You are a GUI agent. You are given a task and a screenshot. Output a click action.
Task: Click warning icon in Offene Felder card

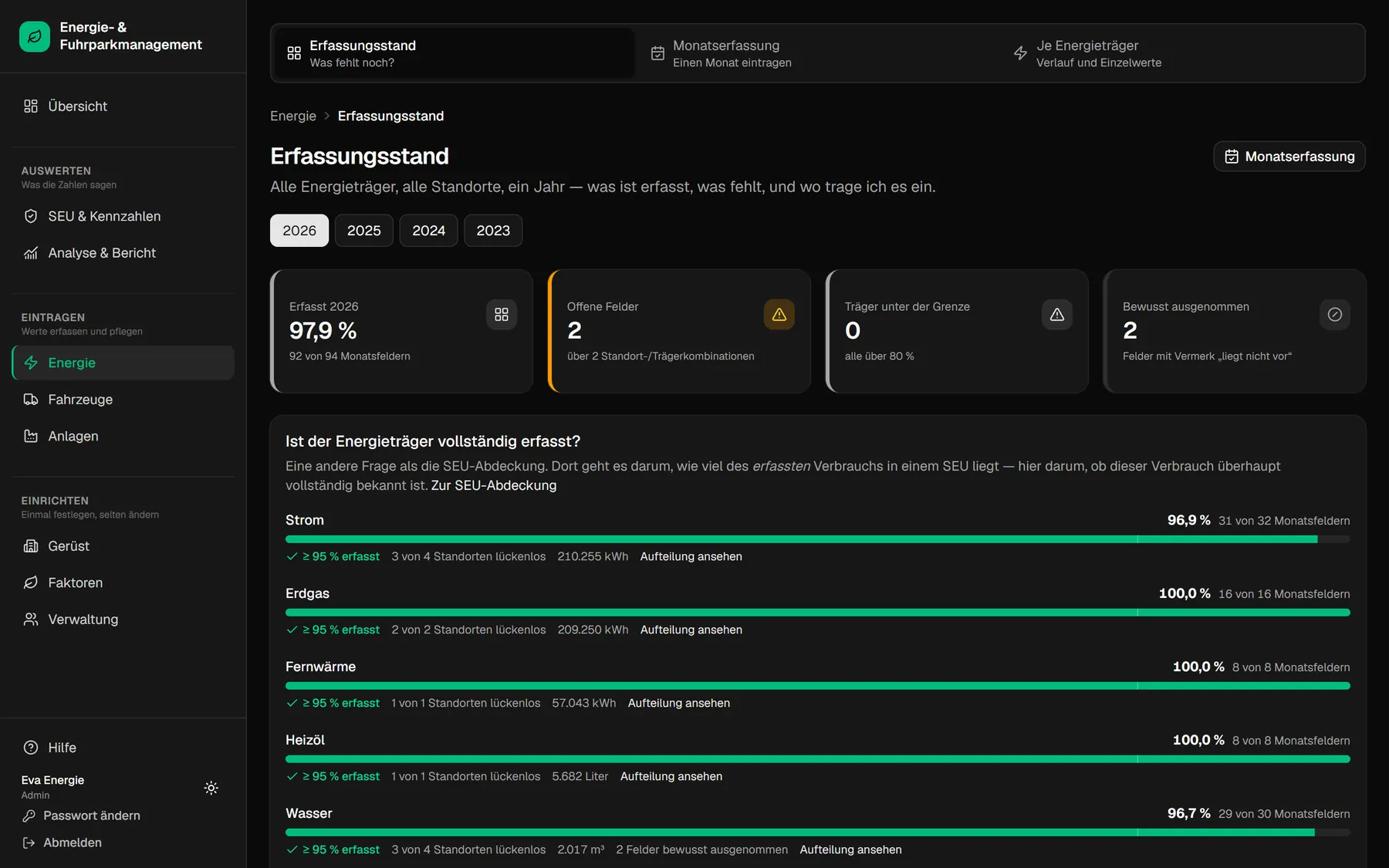(x=779, y=314)
